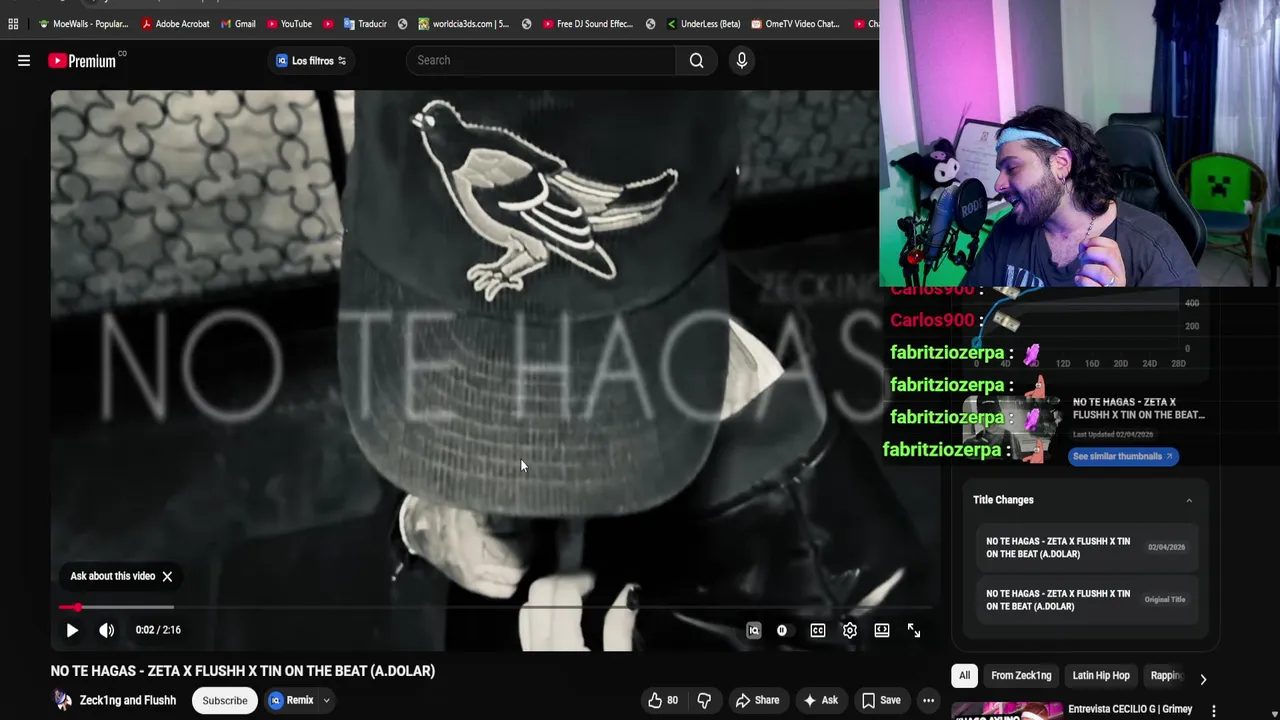Dislike the video

tap(704, 700)
